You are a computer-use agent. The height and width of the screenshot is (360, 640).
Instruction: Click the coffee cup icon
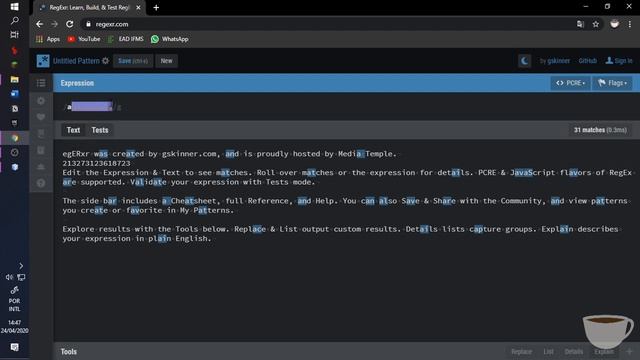coord(608,331)
